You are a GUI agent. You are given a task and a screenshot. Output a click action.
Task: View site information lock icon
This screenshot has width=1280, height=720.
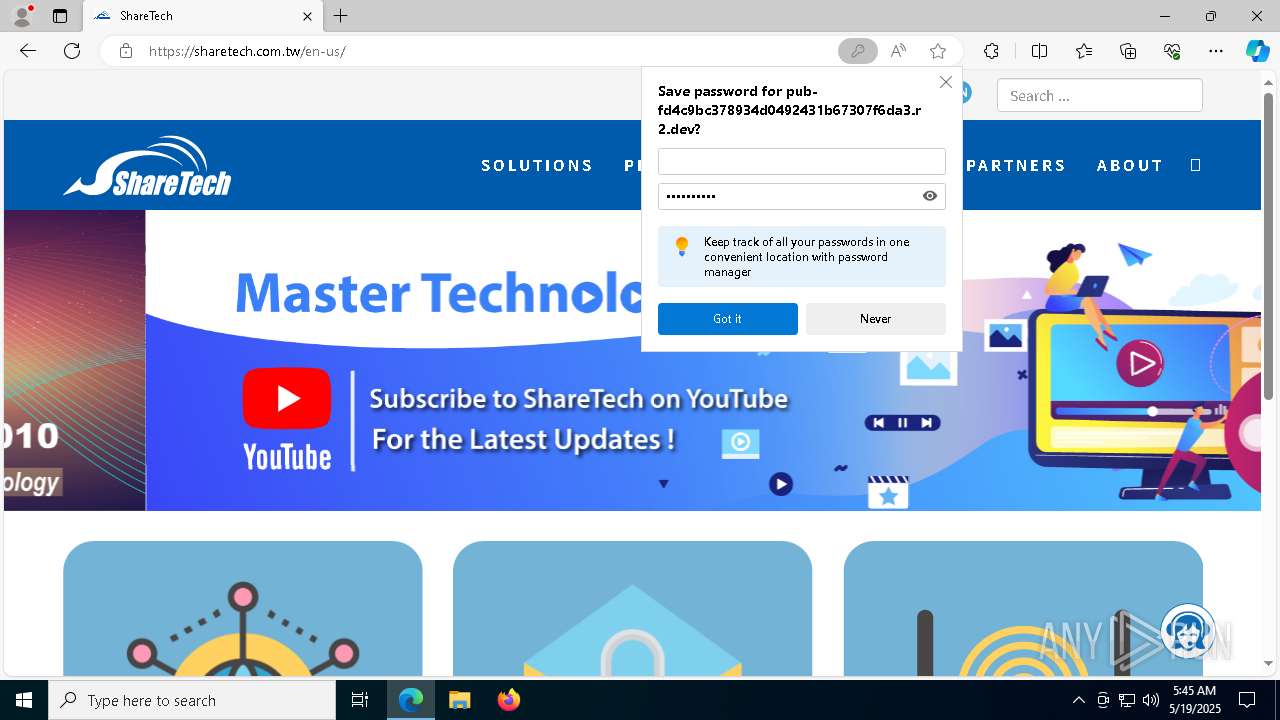[126, 51]
